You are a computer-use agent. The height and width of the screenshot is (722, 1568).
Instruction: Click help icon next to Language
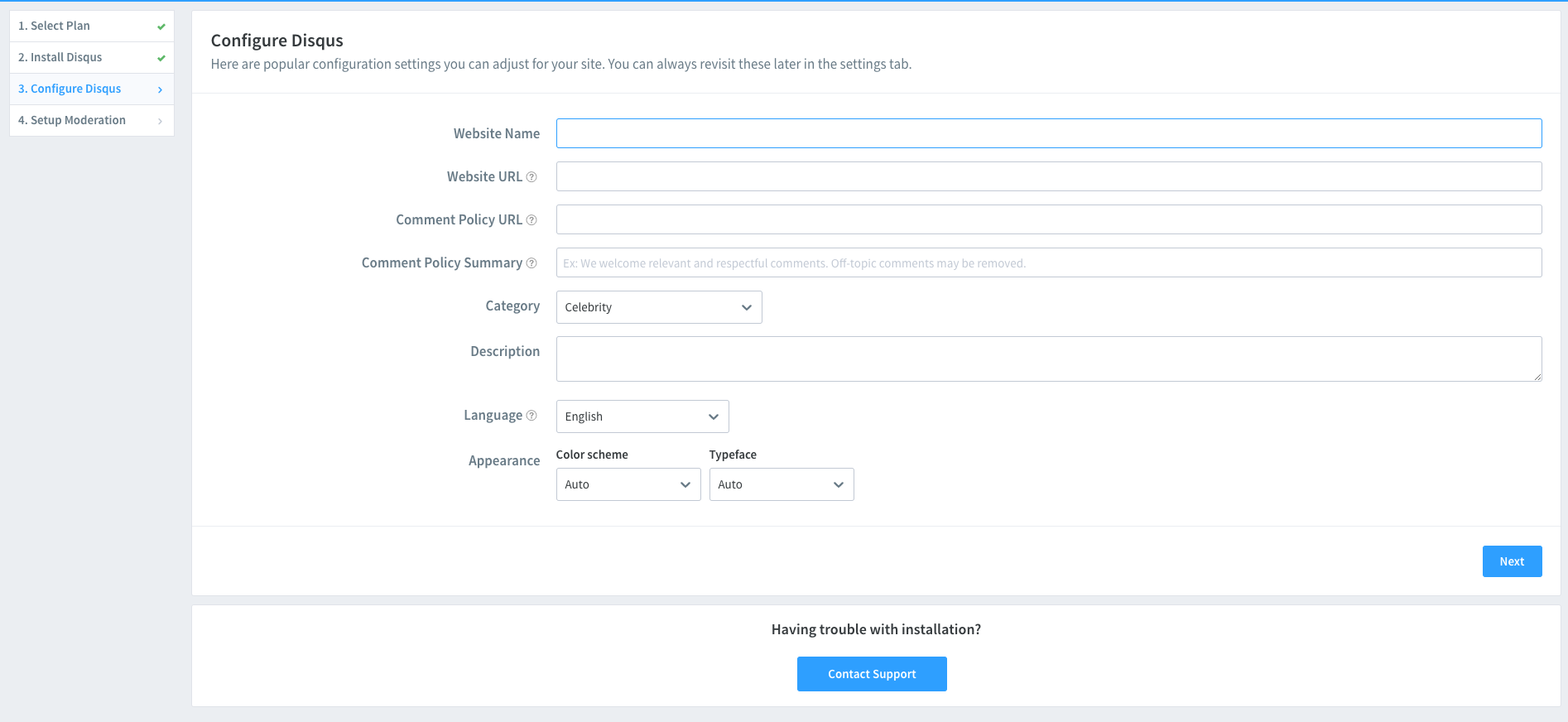(x=531, y=416)
